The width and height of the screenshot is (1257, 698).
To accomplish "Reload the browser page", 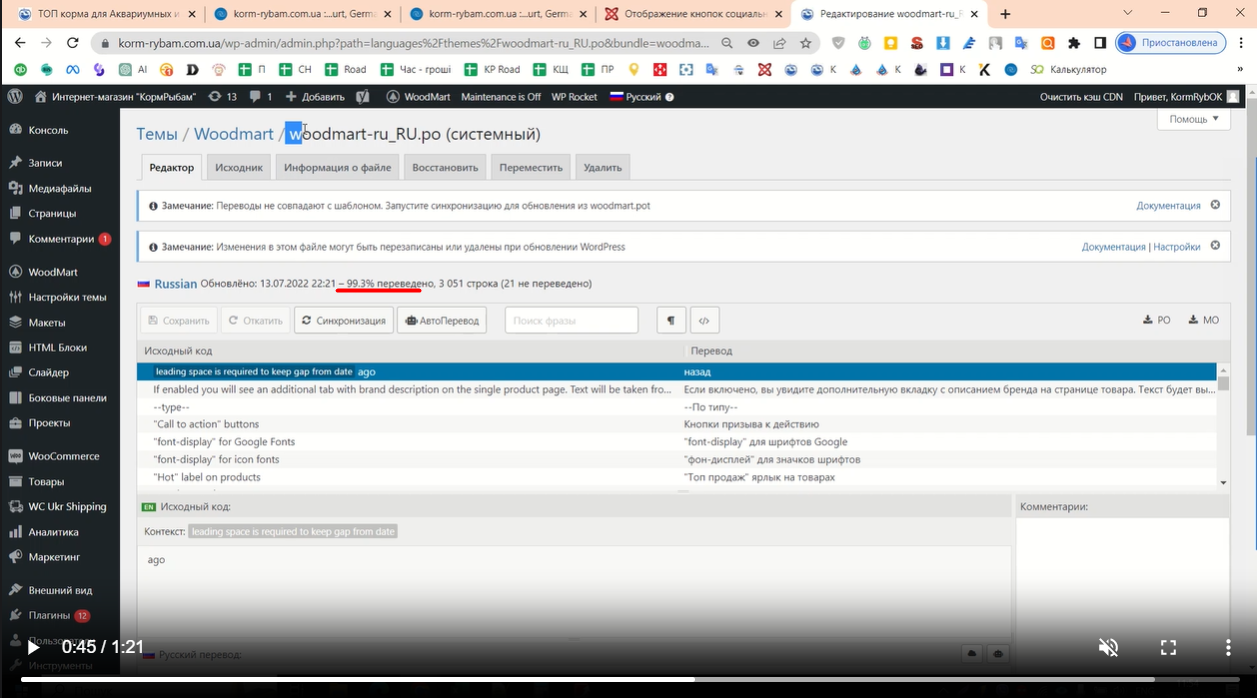I will (72, 43).
